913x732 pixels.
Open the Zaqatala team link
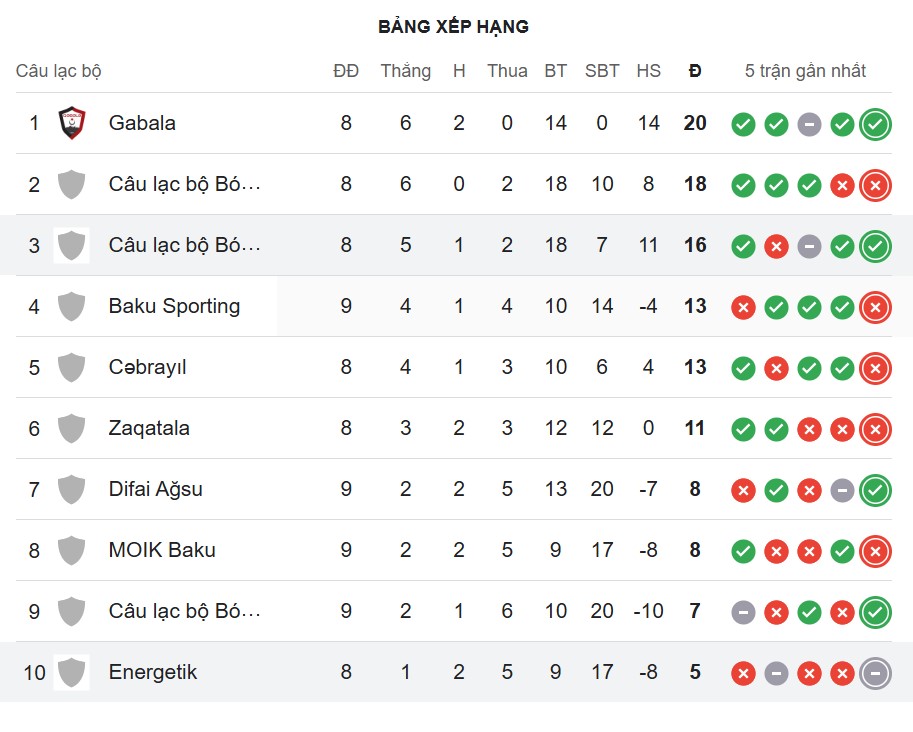pos(149,428)
